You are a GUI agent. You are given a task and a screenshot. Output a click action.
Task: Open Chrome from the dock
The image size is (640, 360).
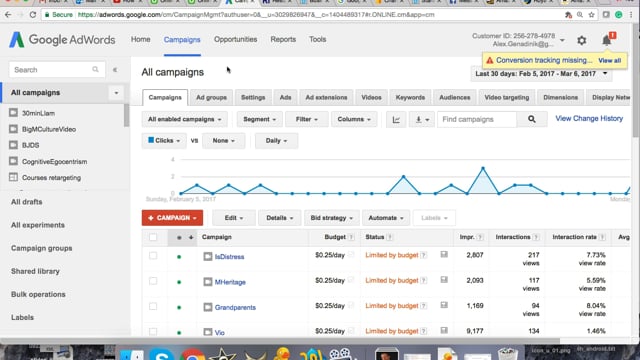(x=192, y=354)
